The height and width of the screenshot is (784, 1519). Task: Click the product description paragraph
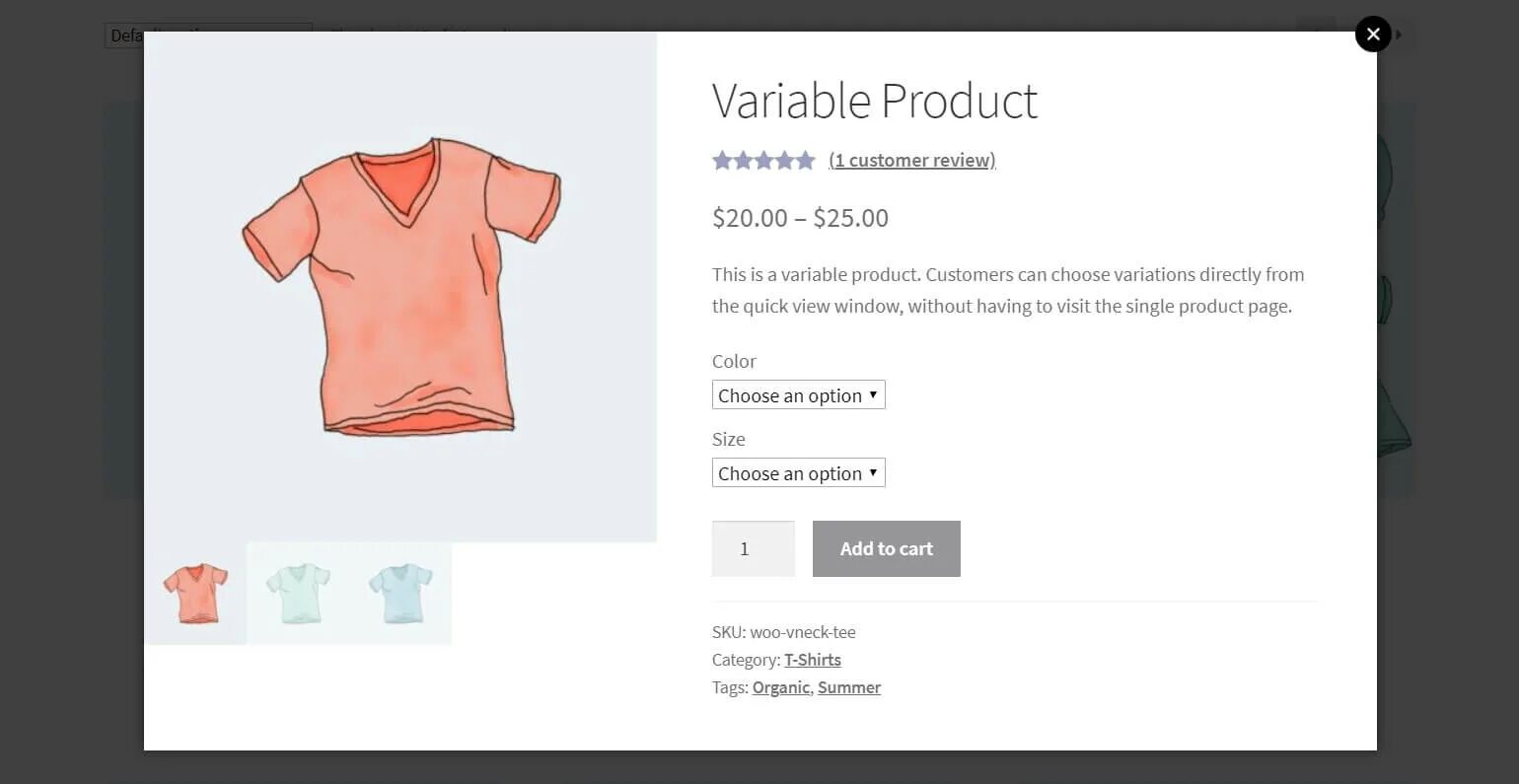1006,290
